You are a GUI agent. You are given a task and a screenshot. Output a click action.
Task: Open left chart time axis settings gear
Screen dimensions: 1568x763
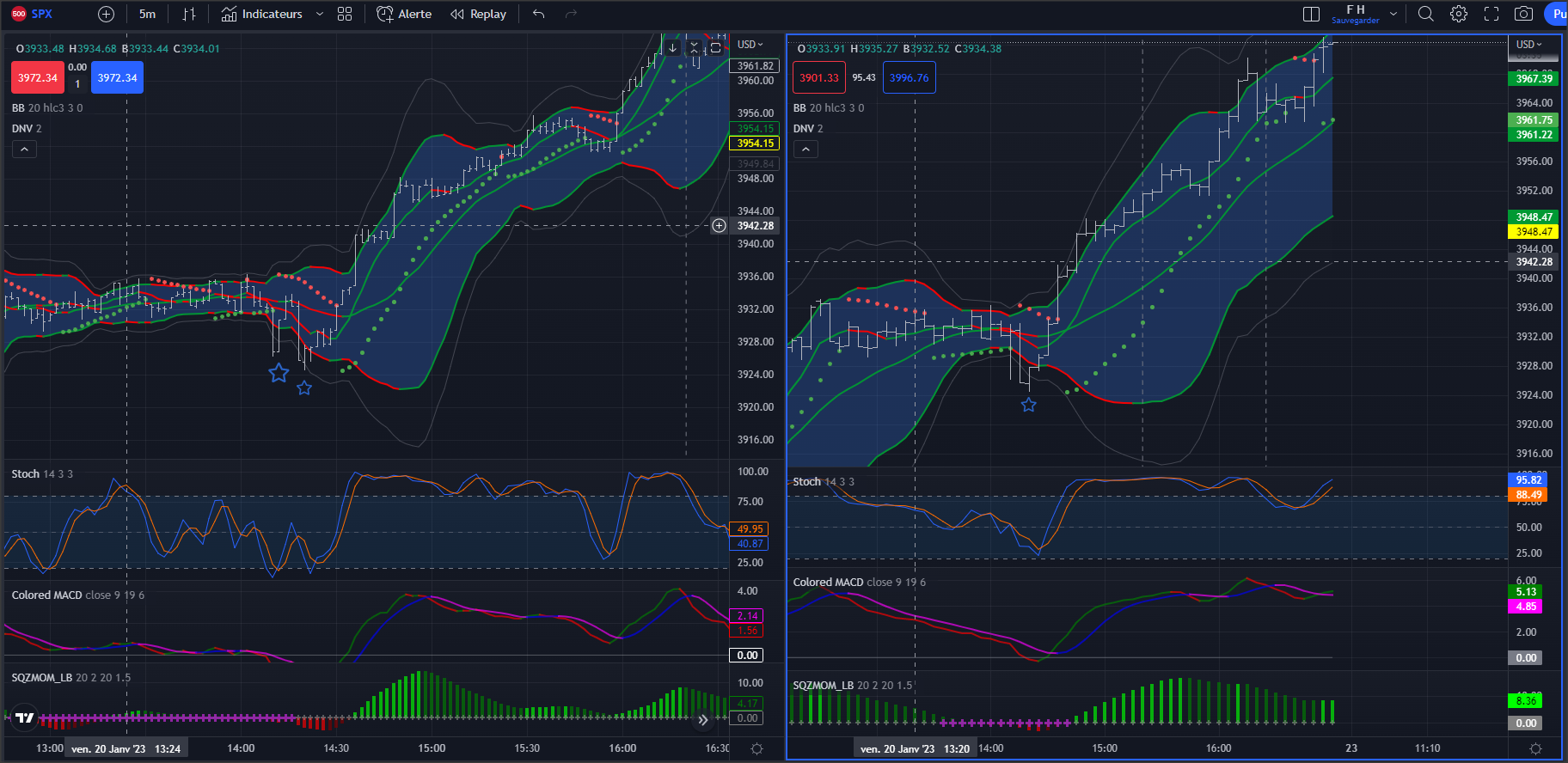756,748
